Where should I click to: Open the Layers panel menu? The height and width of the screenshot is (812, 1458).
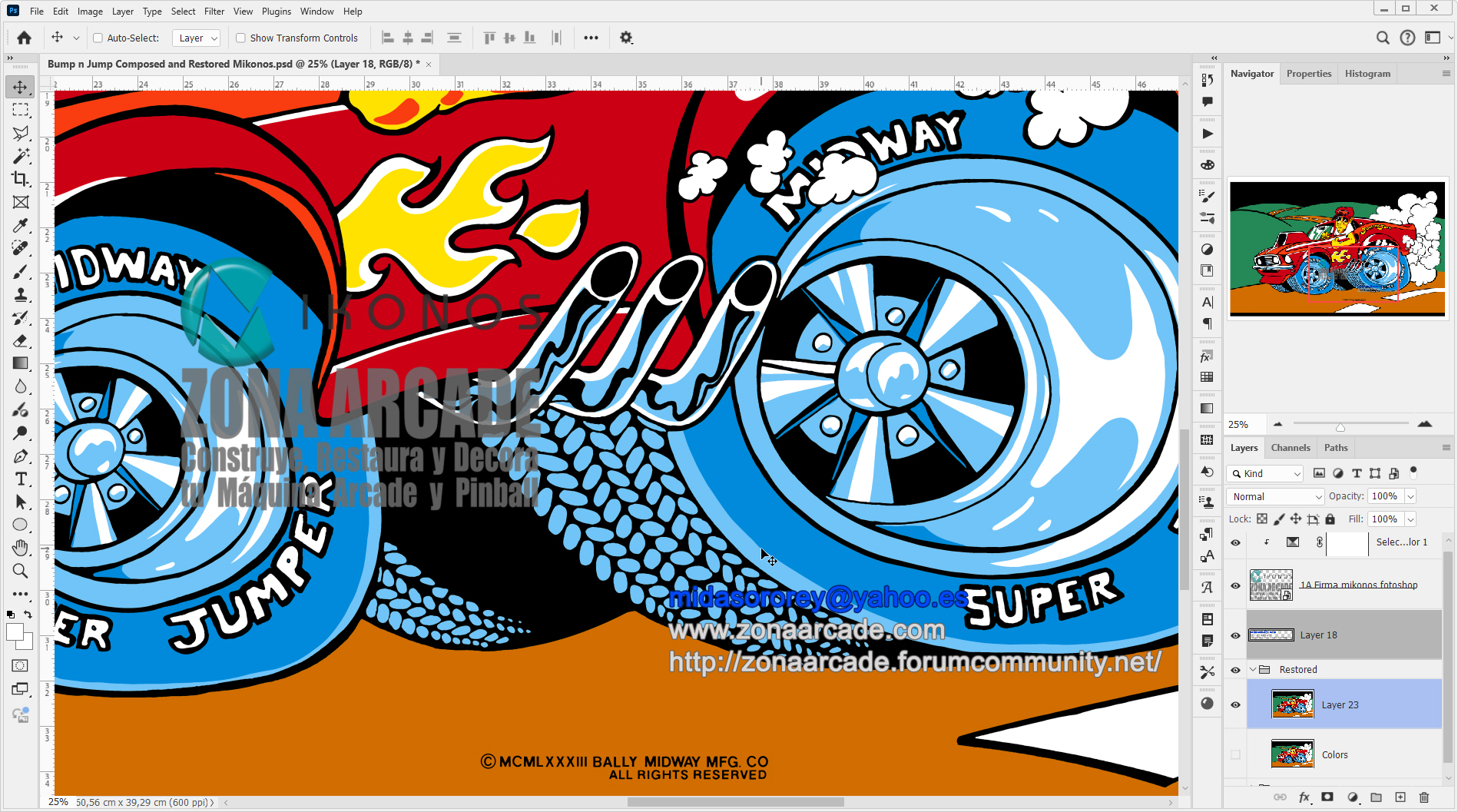coord(1446,447)
